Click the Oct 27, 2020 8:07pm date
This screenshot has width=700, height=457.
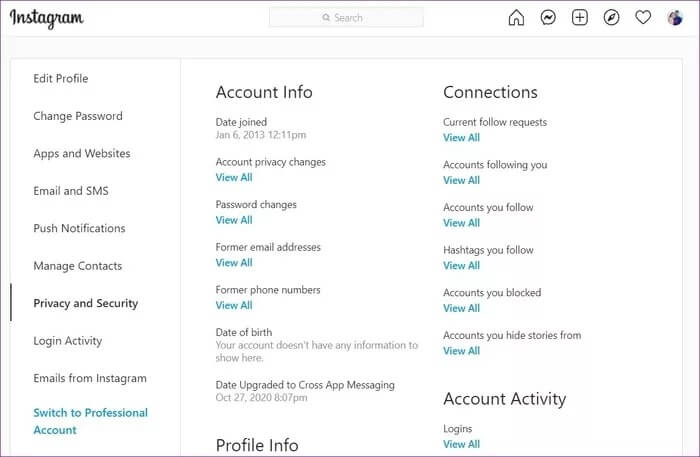(261, 398)
